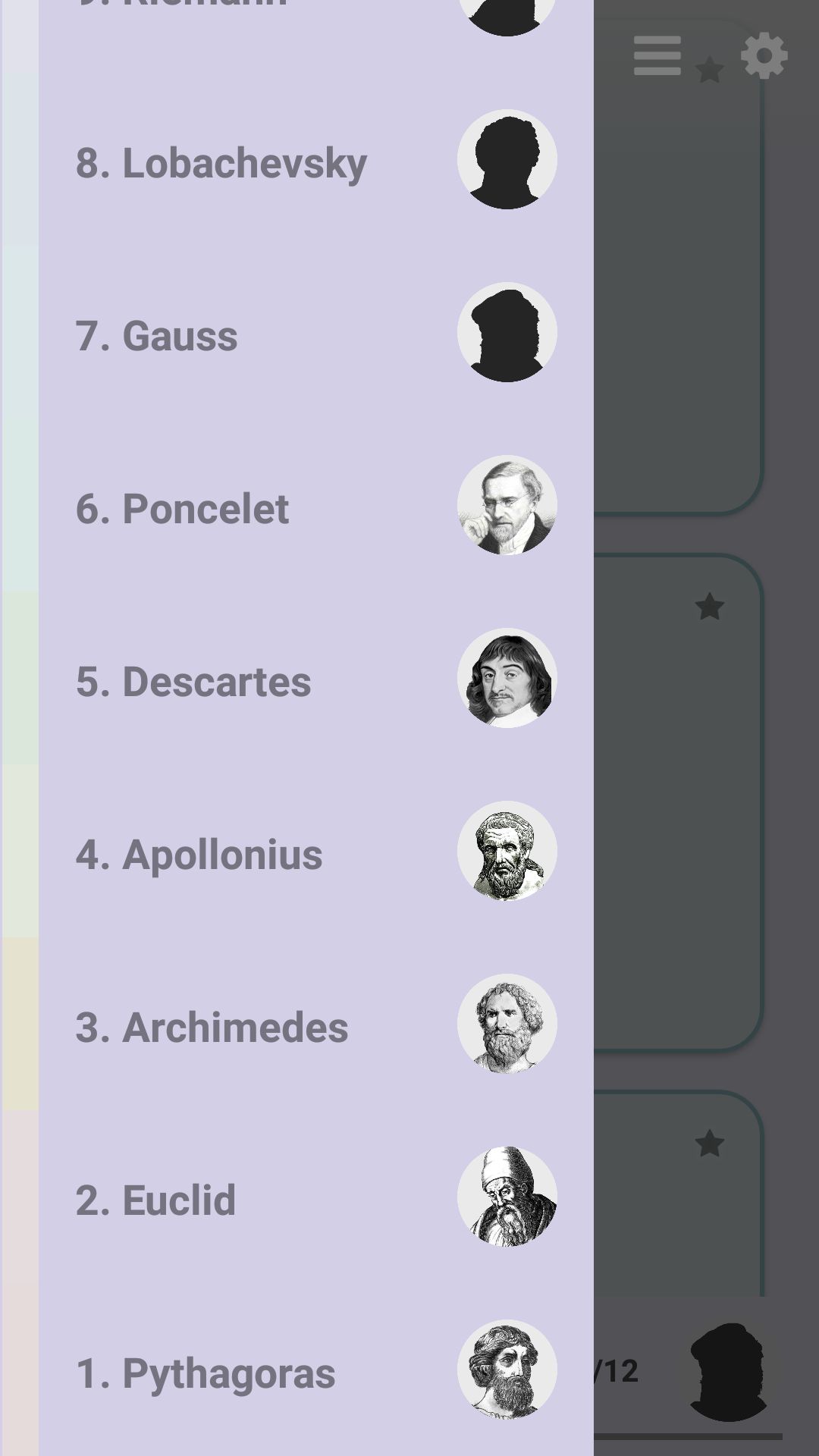This screenshot has width=819, height=1456.
Task: Open '8. Lobachevsky' from the list
Action: [x=221, y=162]
